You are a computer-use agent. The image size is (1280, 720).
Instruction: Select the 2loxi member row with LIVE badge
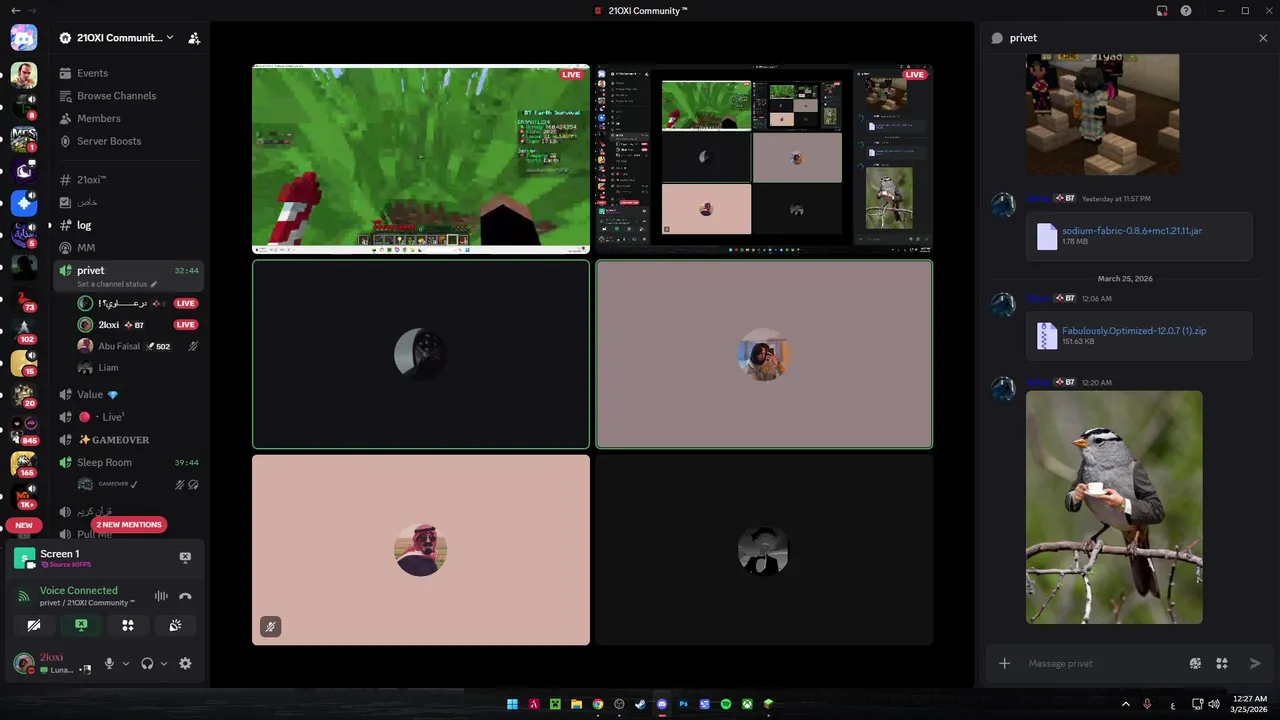click(138, 325)
